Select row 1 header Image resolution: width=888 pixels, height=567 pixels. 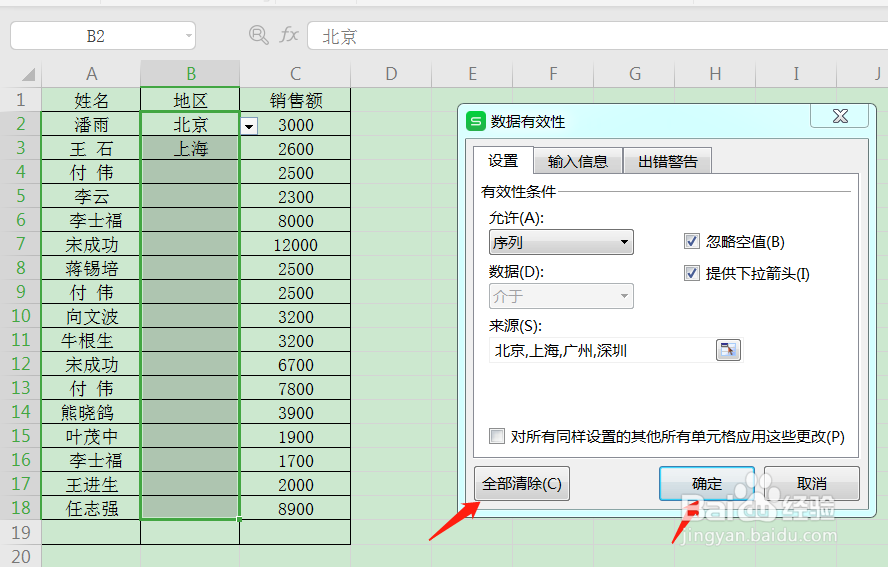click(20, 100)
